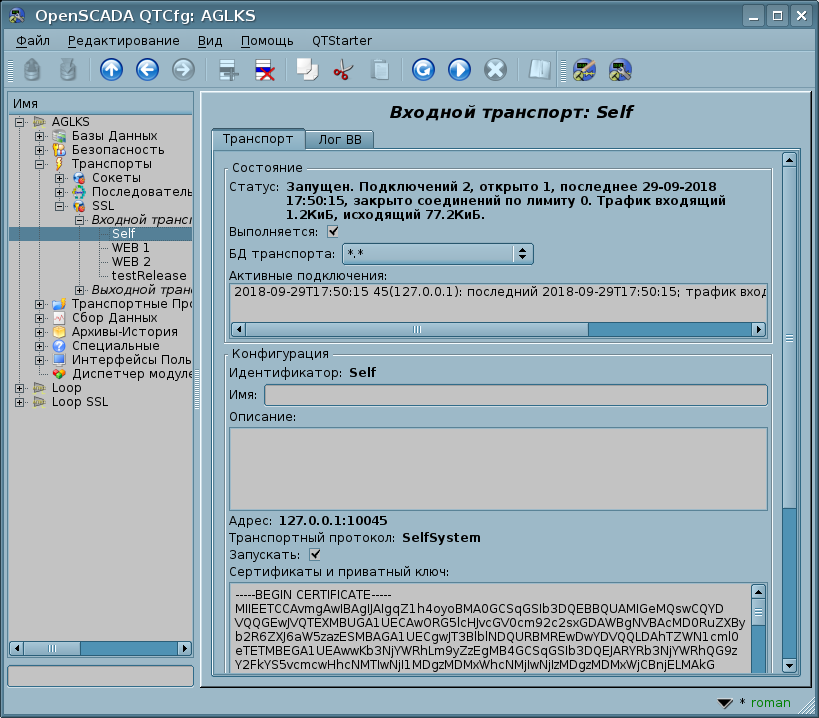
Task: Click the OpenSCADA title bar app icon
Action: (17, 16)
